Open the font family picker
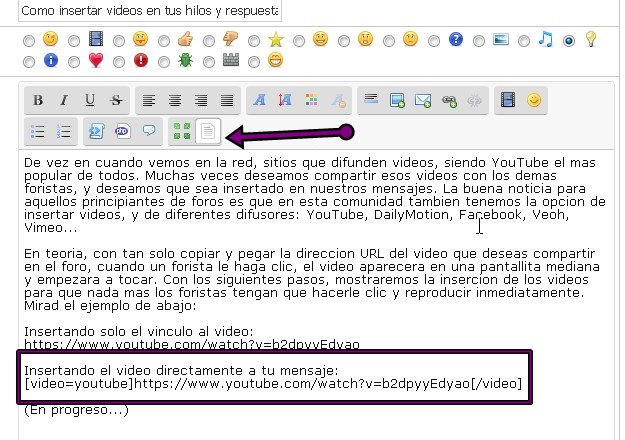Screen dimensions: 625x440 click(x=259, y=100)
